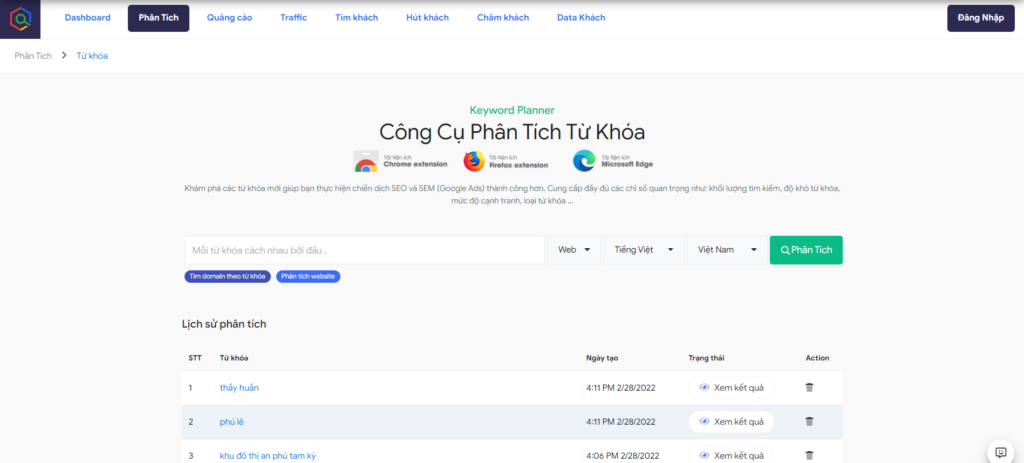Open the Tìm khách menu
This screenshot has width=1024, height=463.
[357, 18]
